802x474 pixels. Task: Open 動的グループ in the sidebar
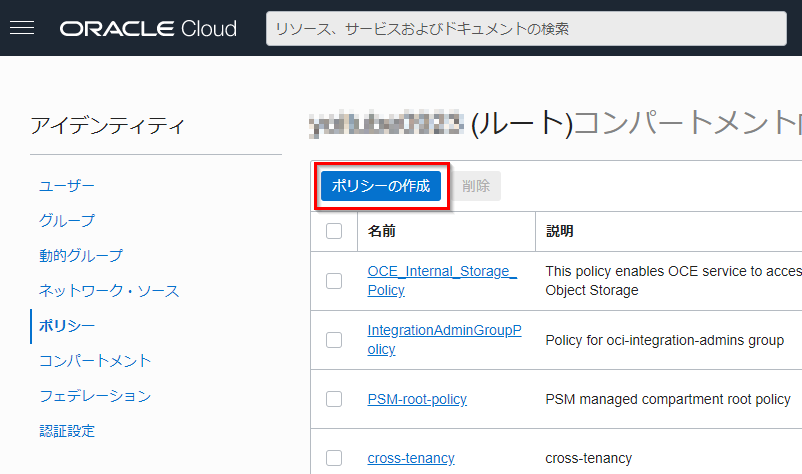tap(81, 256)
